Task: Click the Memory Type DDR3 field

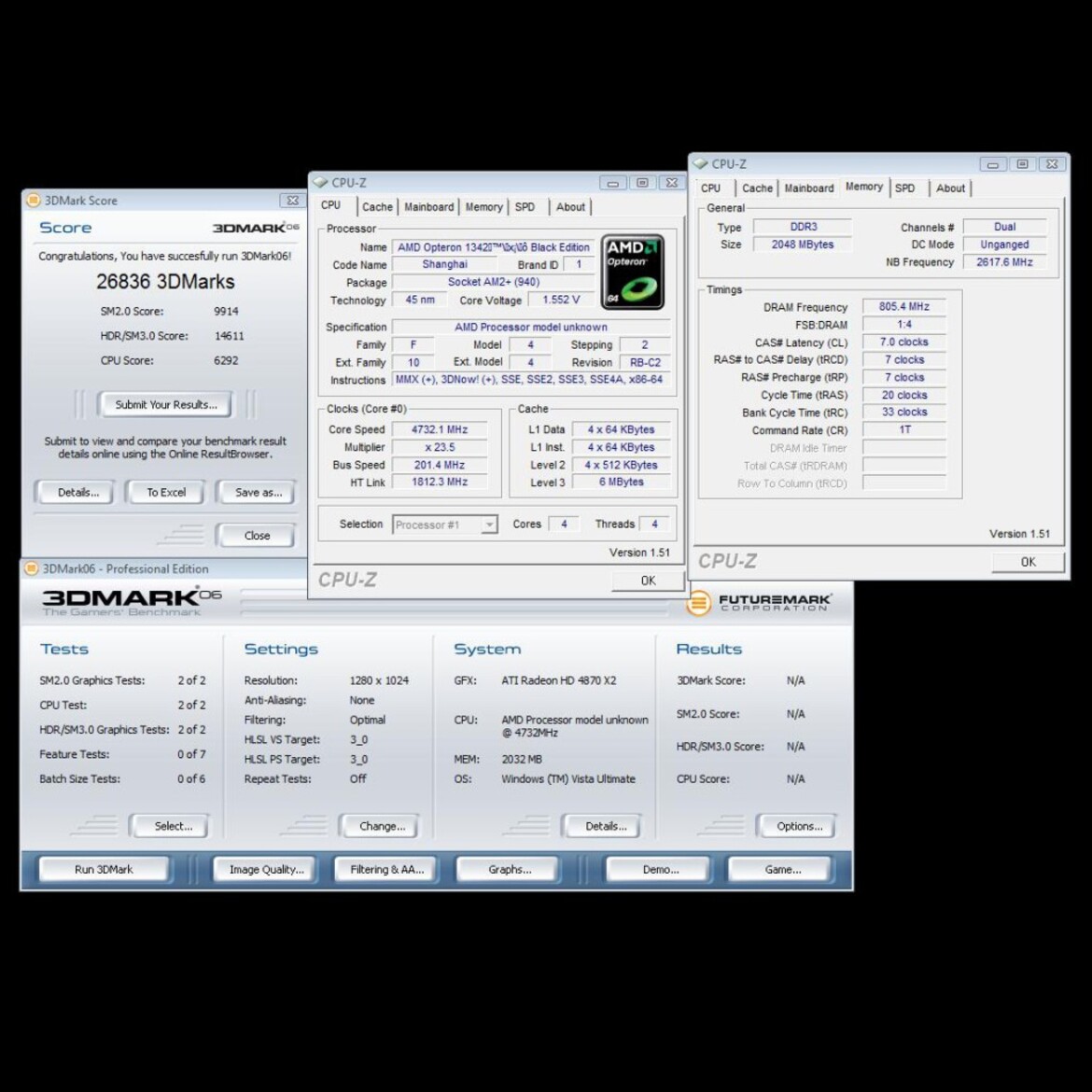Action: tap(803, 227)
